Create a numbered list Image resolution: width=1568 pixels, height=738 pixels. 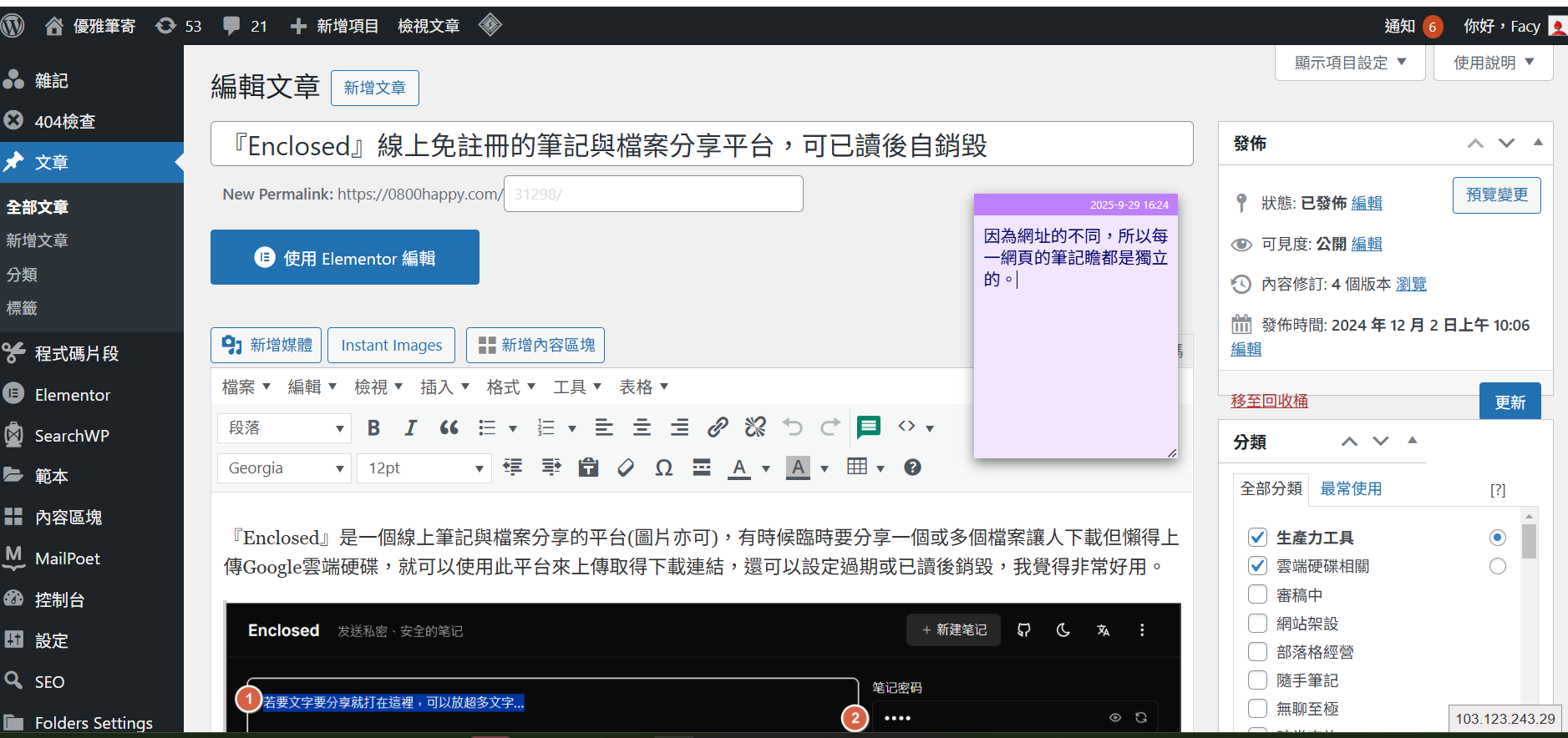pyautogui.click(x=546, y=428)
